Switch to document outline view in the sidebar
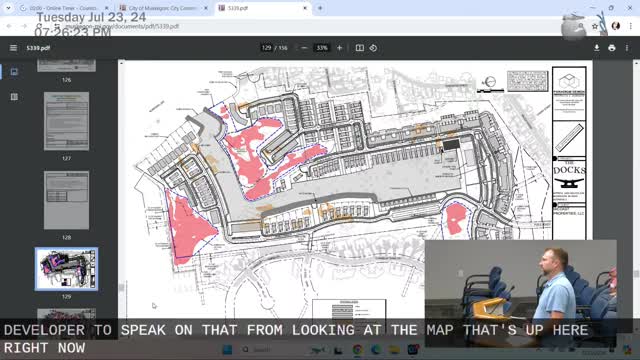 click(14, 97)
